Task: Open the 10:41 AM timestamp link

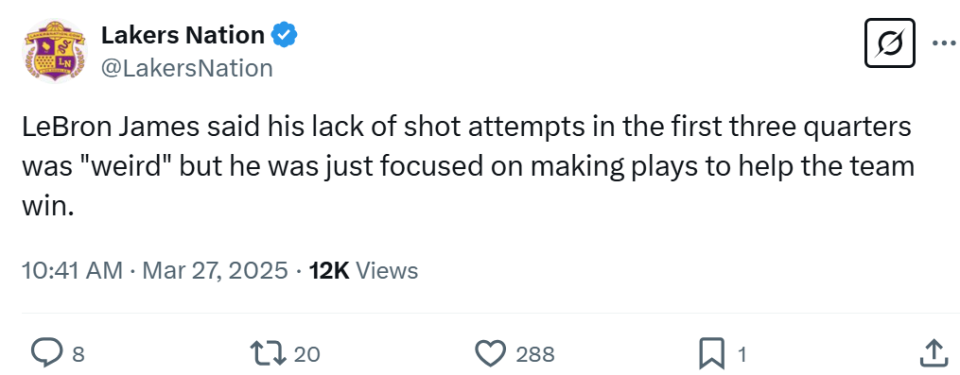Action: (72, 270)
